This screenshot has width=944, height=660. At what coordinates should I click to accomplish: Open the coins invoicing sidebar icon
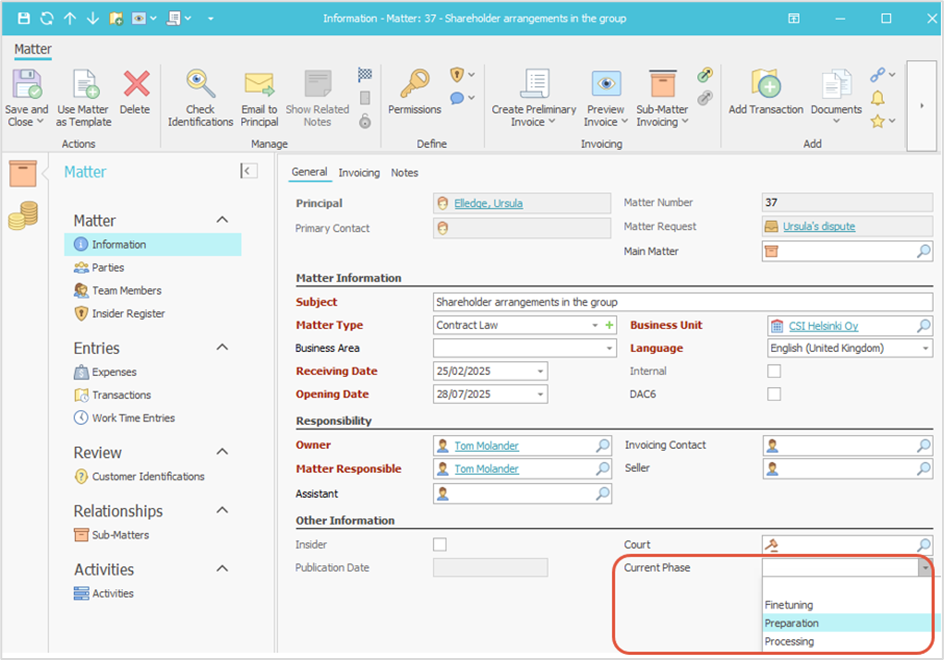[22, 215]
